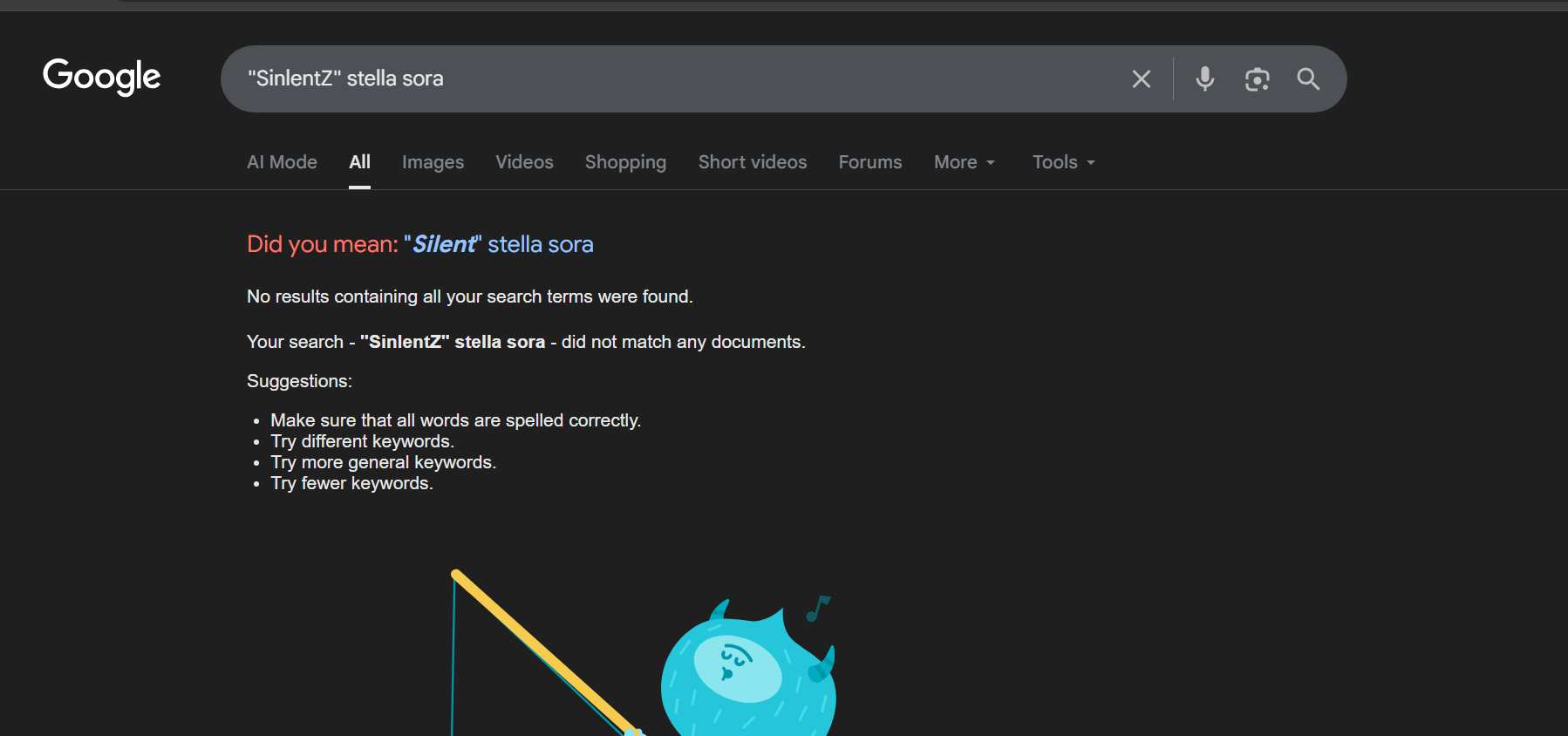Click 'did not match any documents' message

click(x=684, y=342)
